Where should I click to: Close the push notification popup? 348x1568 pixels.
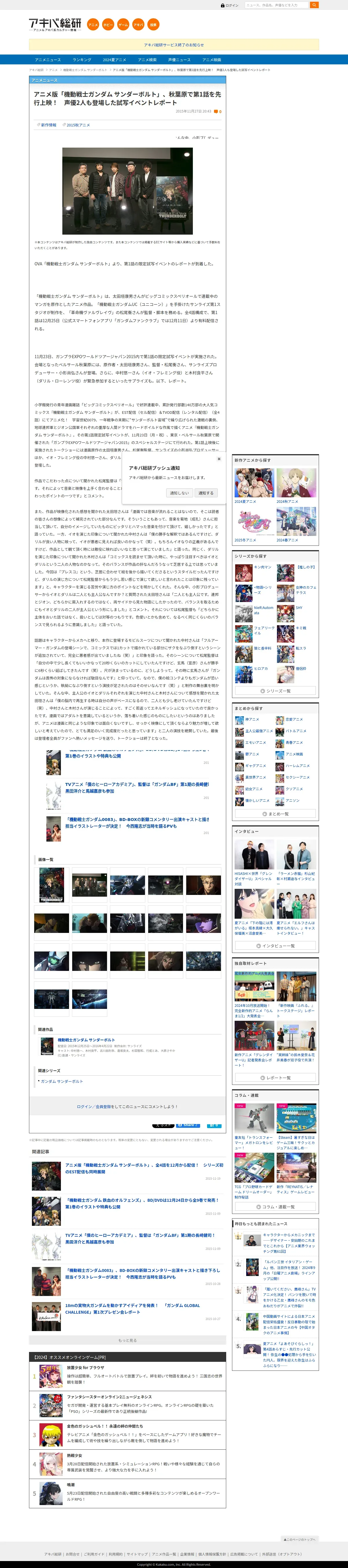(219, 459)
